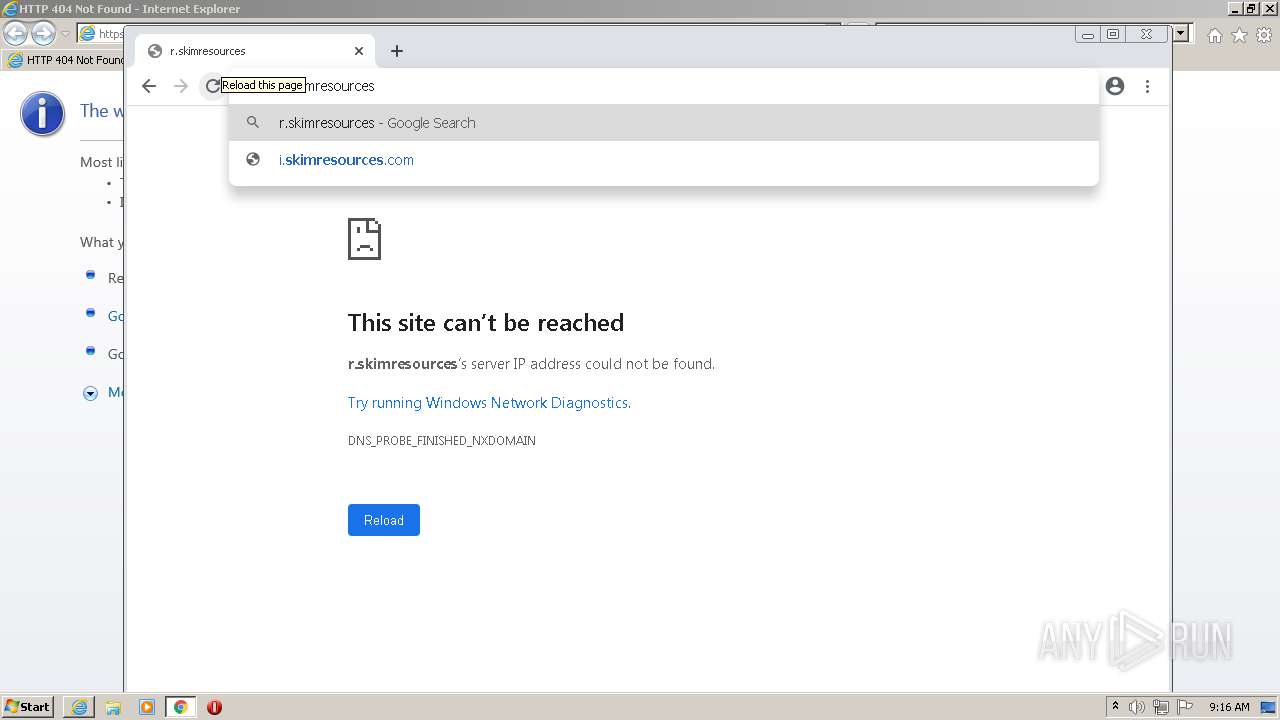Choose the i.skimresources.com suggestion
This screenshot has height=720, width=1280.
664,160
